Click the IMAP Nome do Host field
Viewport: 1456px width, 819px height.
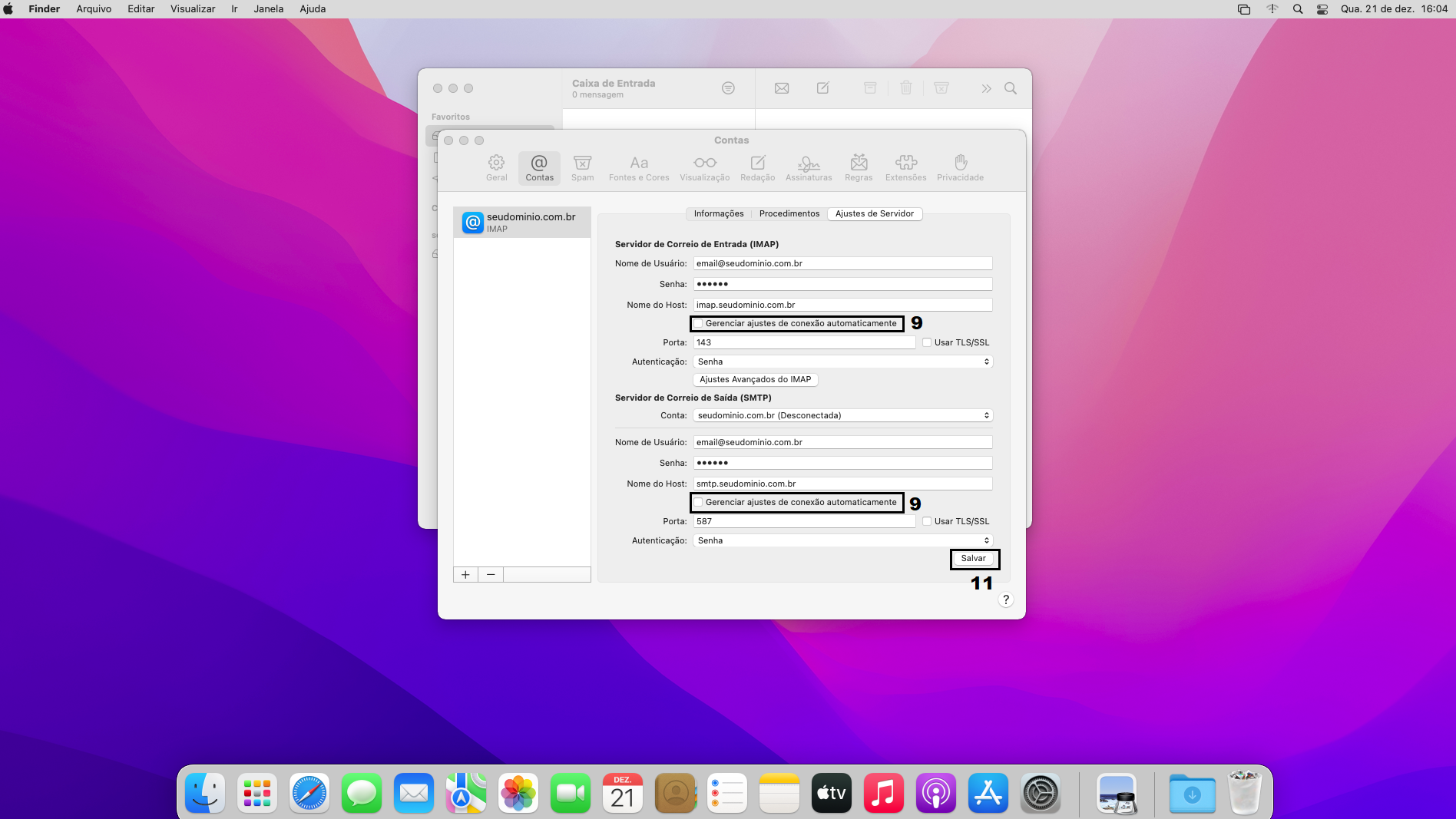(x=842, y=305)
